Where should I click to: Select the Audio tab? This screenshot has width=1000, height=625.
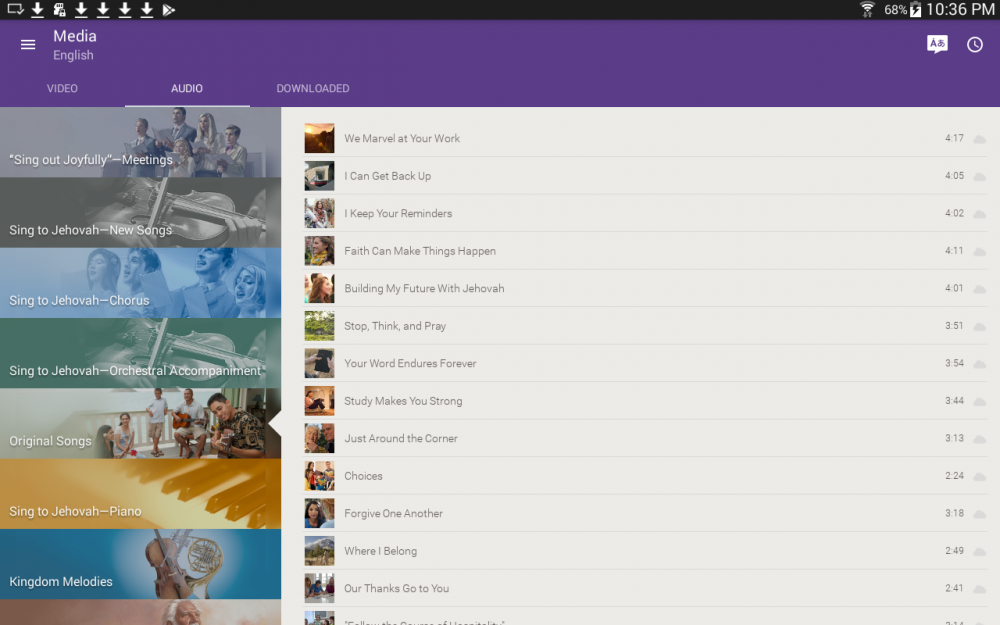(x=187, y=89)
